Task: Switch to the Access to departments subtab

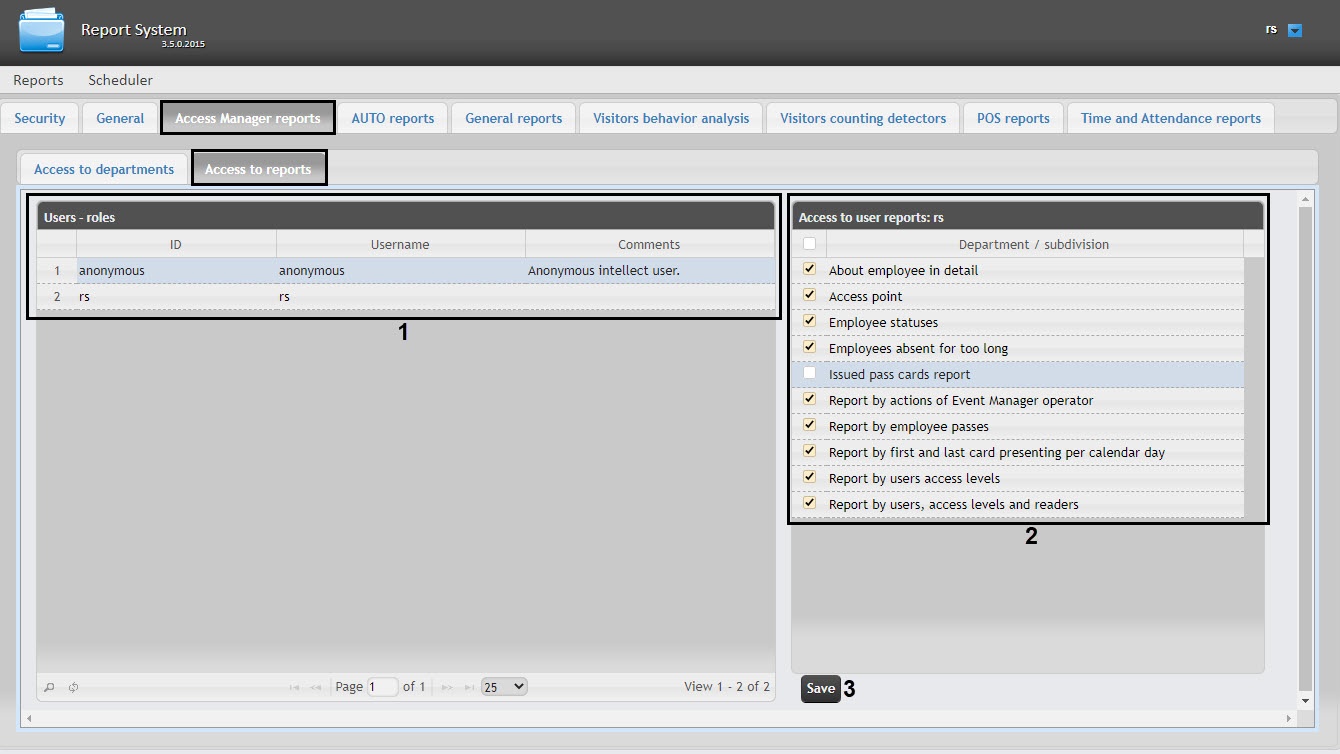Action: 104,169
